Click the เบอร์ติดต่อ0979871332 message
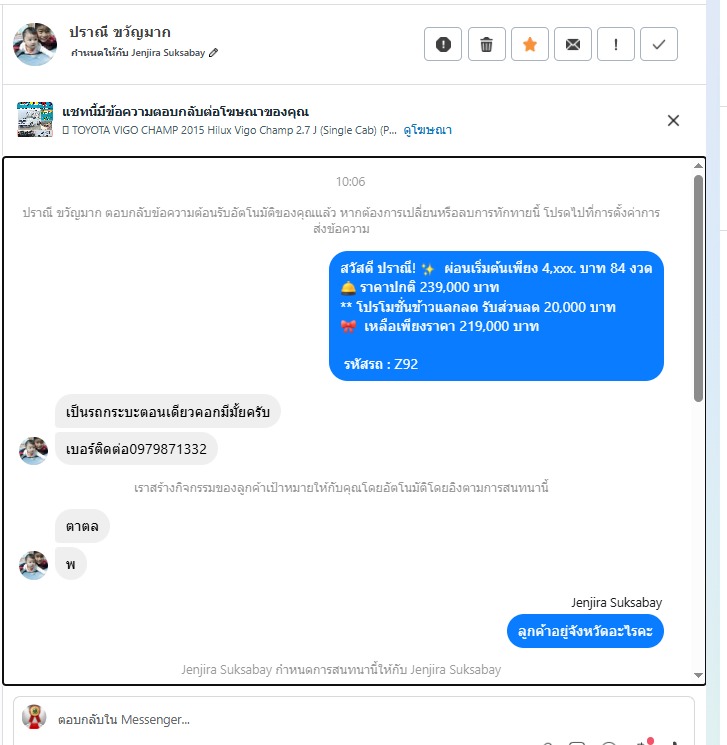 (x=136, y=449)
